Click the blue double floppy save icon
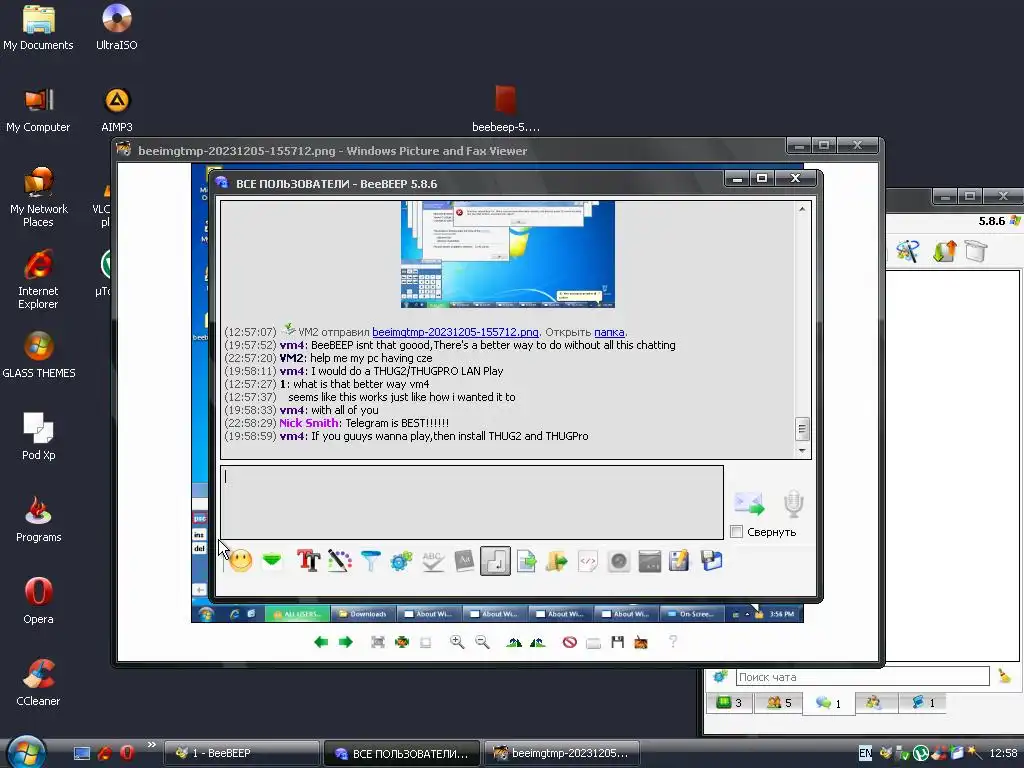The height and width of the screenshot is (768, 1024). pos(711,560)
